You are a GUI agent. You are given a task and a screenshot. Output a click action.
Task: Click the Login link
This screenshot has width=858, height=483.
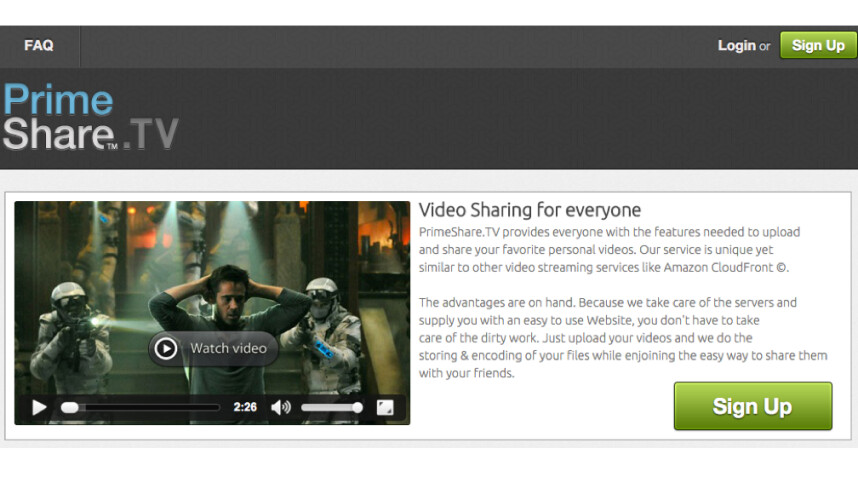[737, 46]
